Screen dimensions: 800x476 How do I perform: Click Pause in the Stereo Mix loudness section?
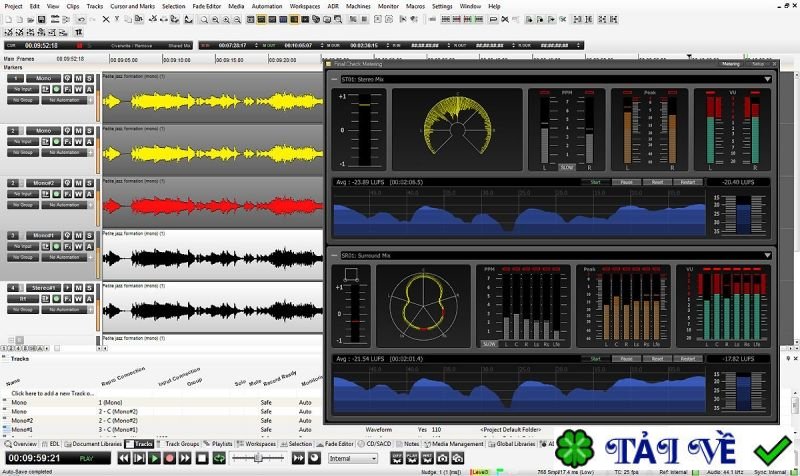tap(627, 182)
